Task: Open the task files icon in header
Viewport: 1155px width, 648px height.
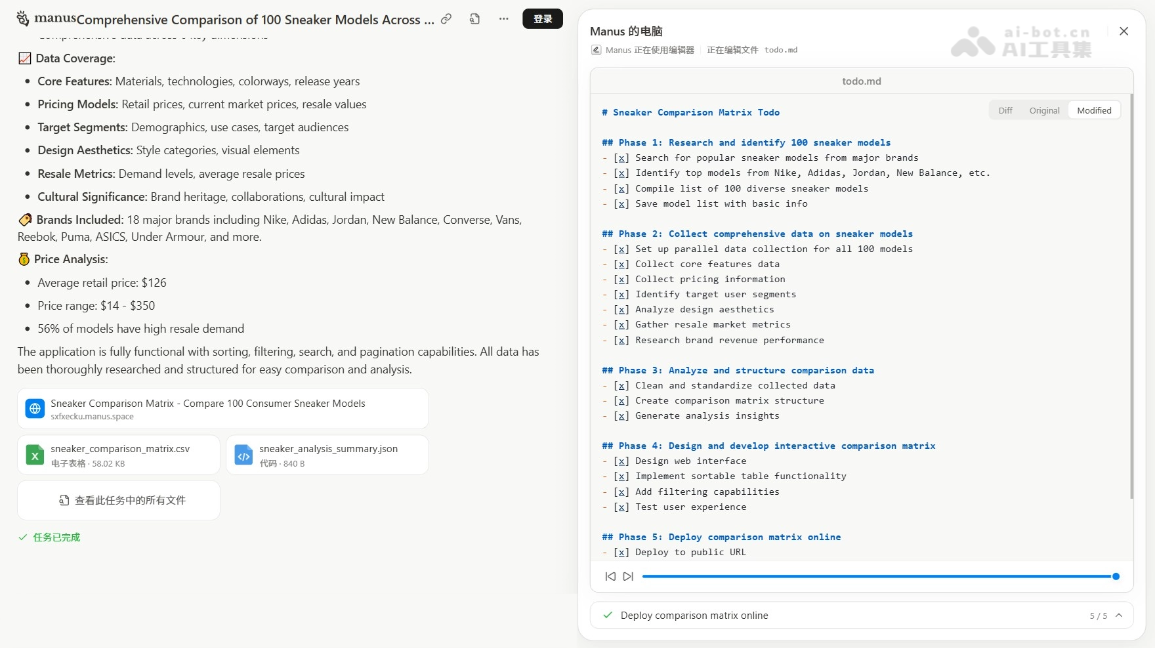Action: click(x=475, y=19)
